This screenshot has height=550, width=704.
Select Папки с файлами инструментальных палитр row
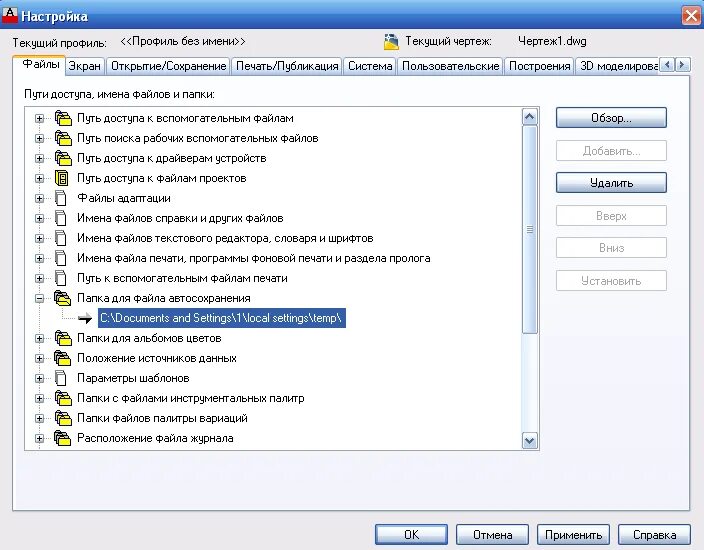(191, 398)
